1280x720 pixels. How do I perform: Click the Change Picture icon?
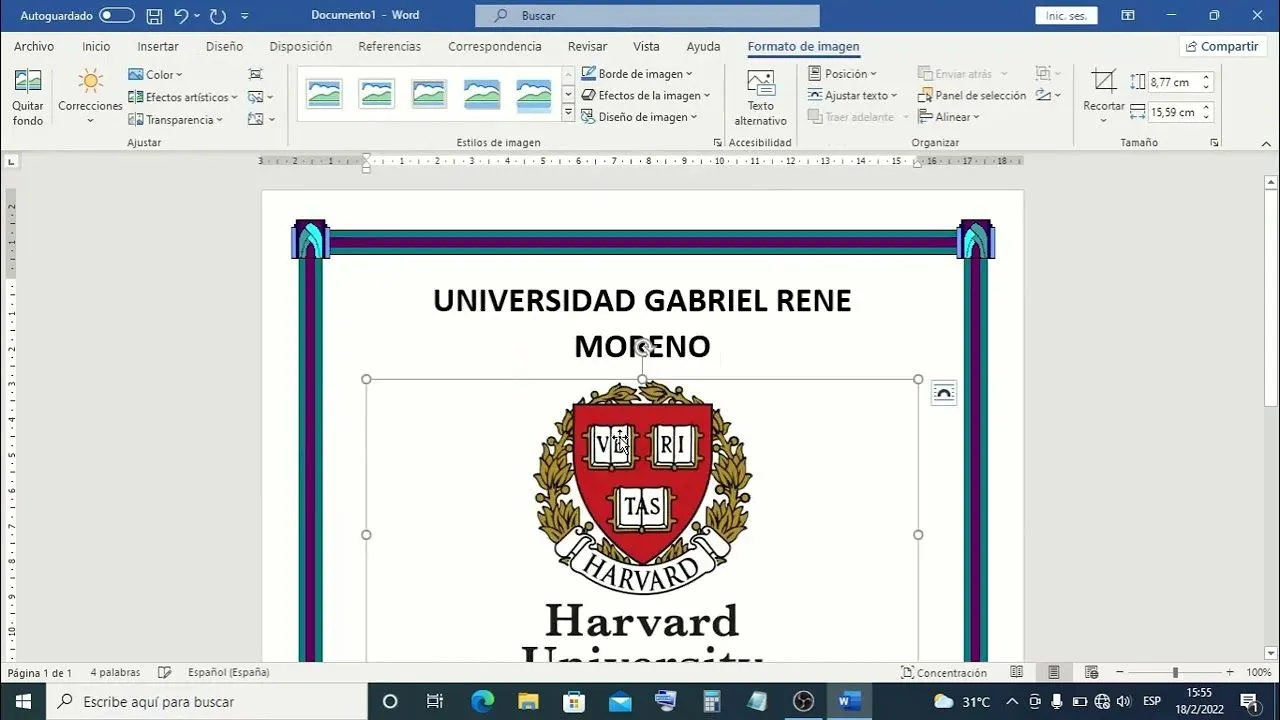click(x=257, y=97)
